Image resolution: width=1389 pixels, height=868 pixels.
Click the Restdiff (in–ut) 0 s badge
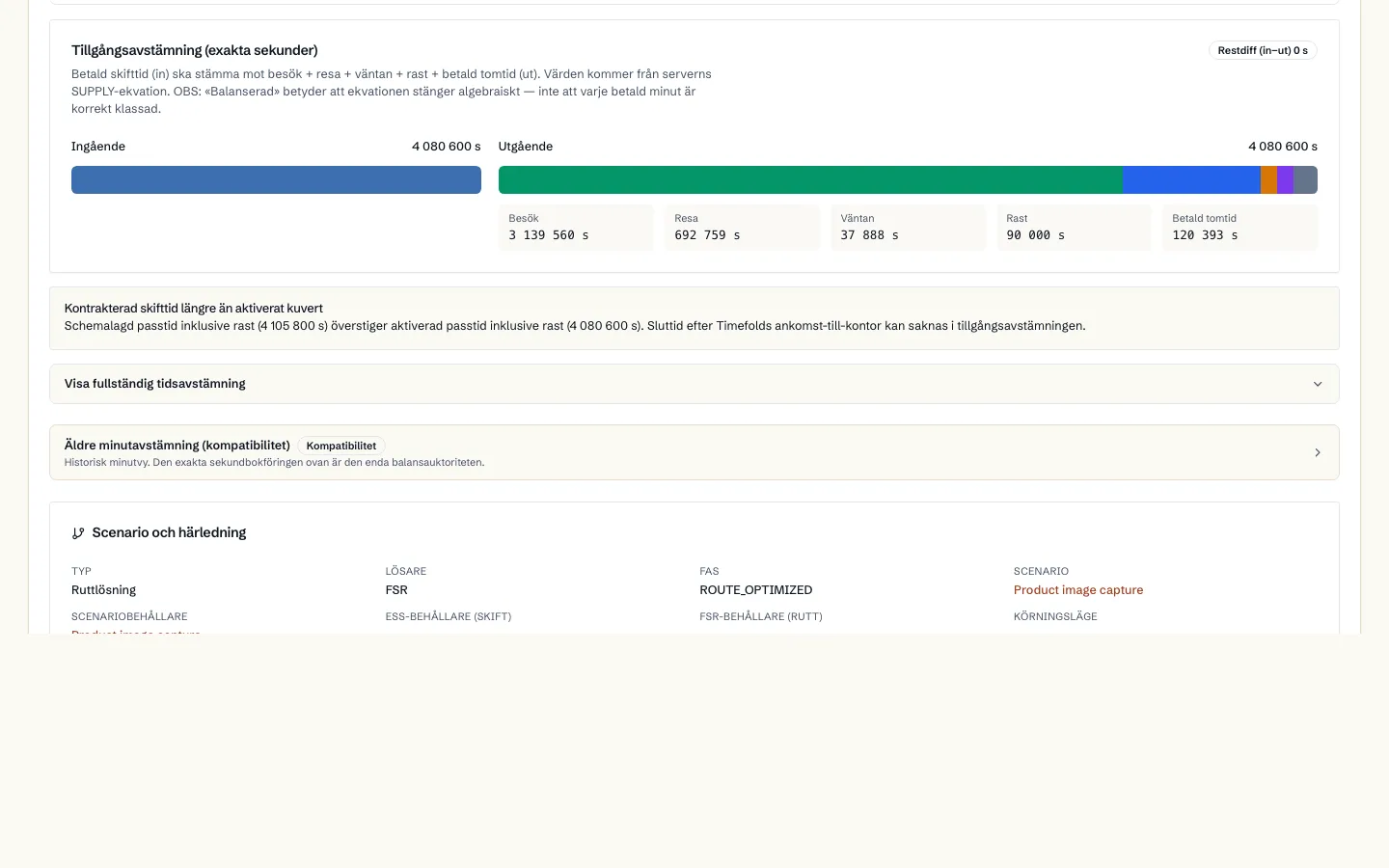coord(1263,50)
